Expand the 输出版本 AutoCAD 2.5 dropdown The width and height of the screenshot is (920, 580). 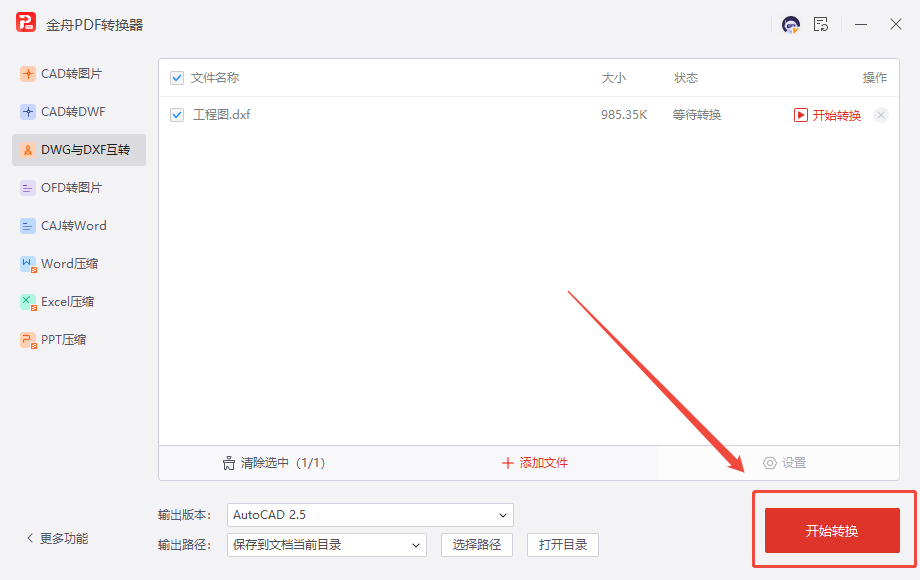pos(370,515)
